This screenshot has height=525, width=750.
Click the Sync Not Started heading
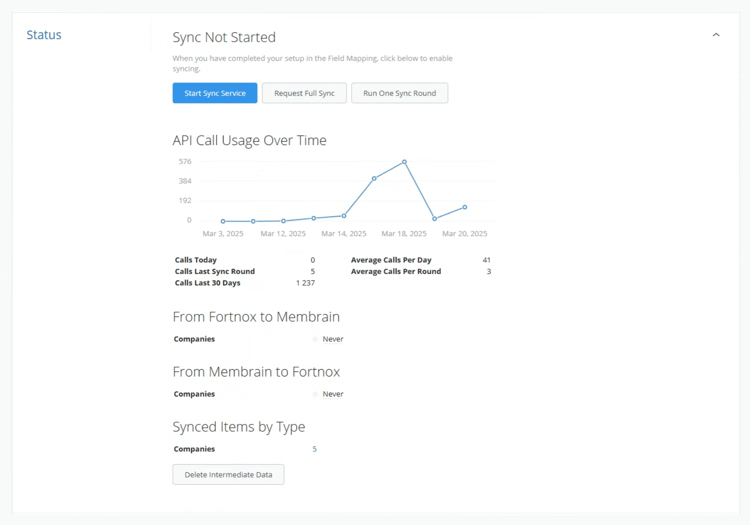(224, 37)
